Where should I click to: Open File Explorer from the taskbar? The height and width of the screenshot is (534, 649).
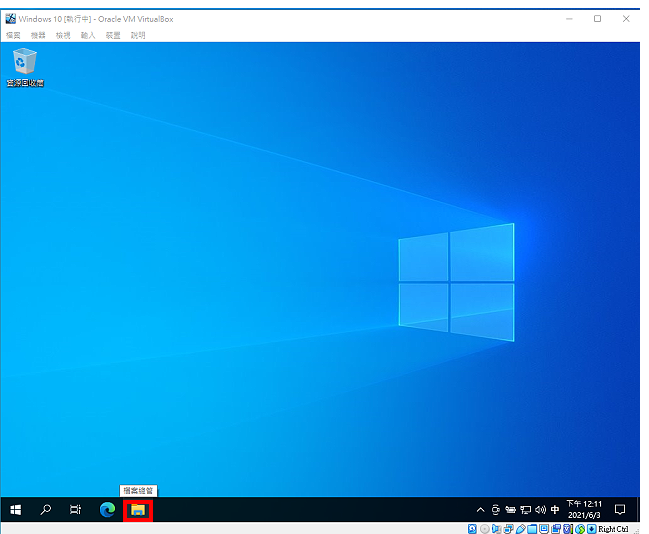click(138, 510)
